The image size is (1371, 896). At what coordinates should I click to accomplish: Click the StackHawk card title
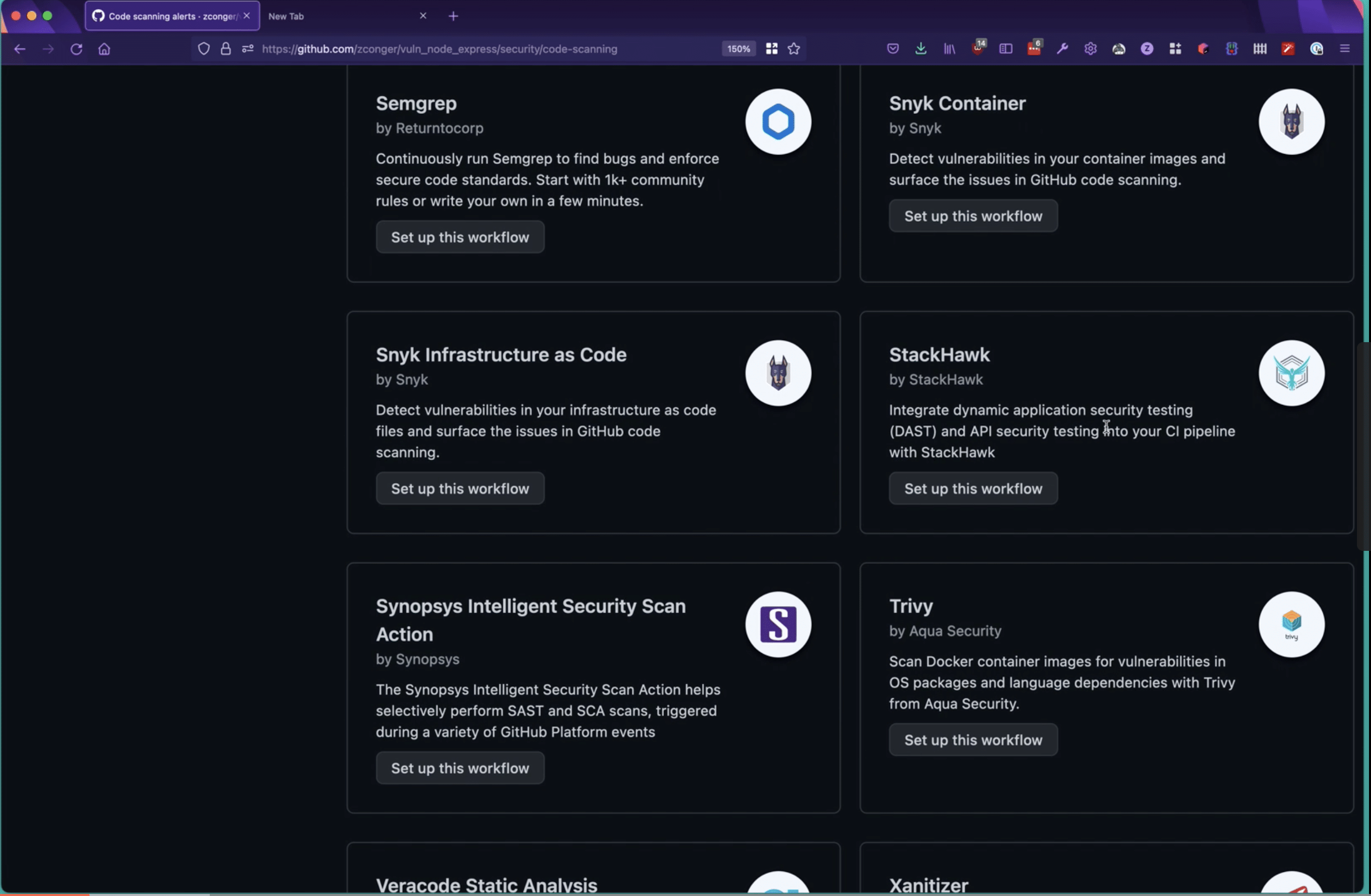pos(939,355)
